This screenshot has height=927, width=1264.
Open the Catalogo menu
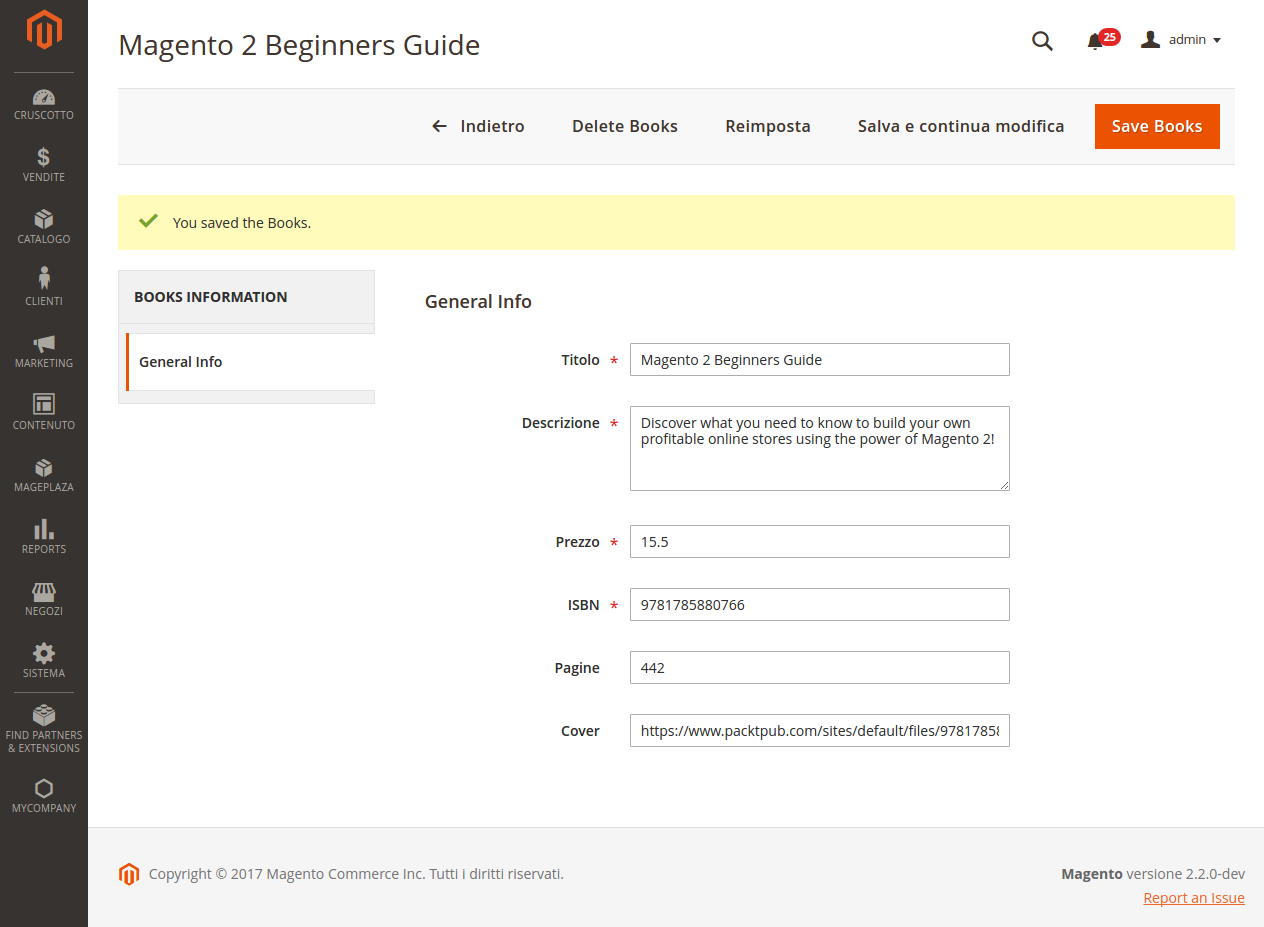click(x=44, y=228)
